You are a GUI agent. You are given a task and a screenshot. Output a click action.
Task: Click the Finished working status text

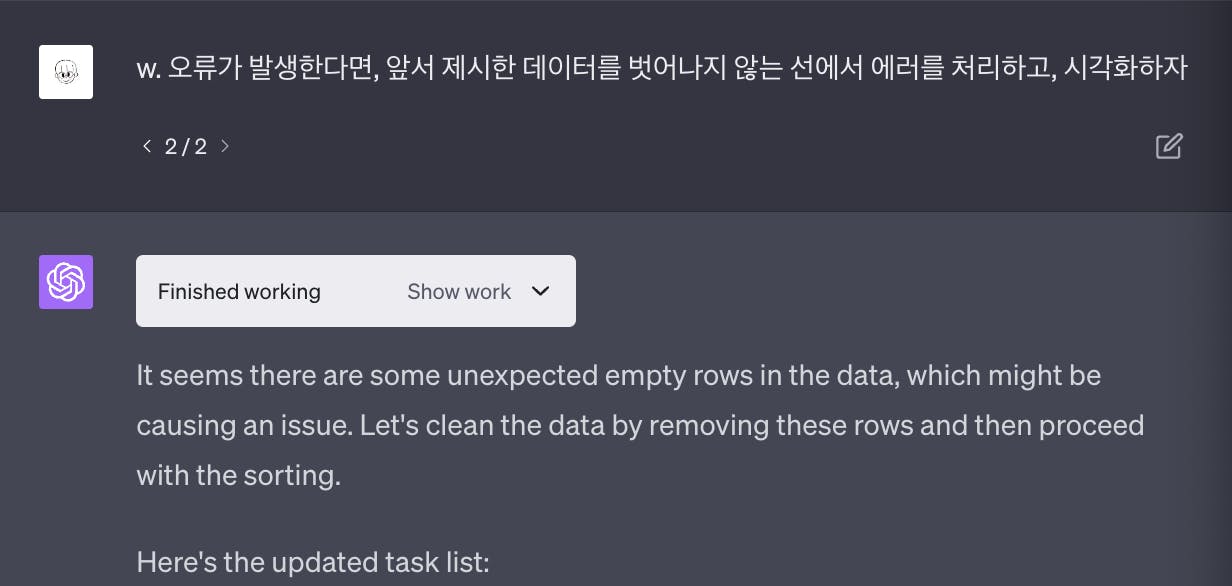pyautogui.click(x=239, y=292)
